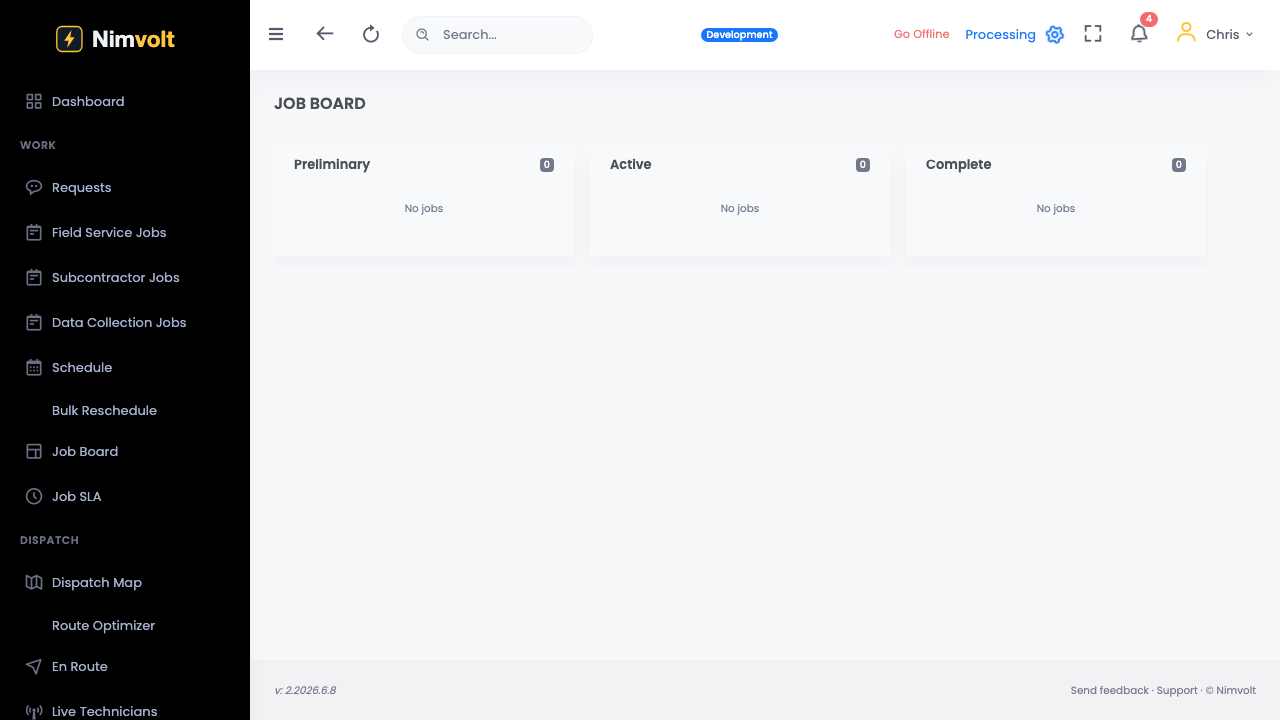
Task: Click the JOB BOARD page title
Action: point(320,103)
